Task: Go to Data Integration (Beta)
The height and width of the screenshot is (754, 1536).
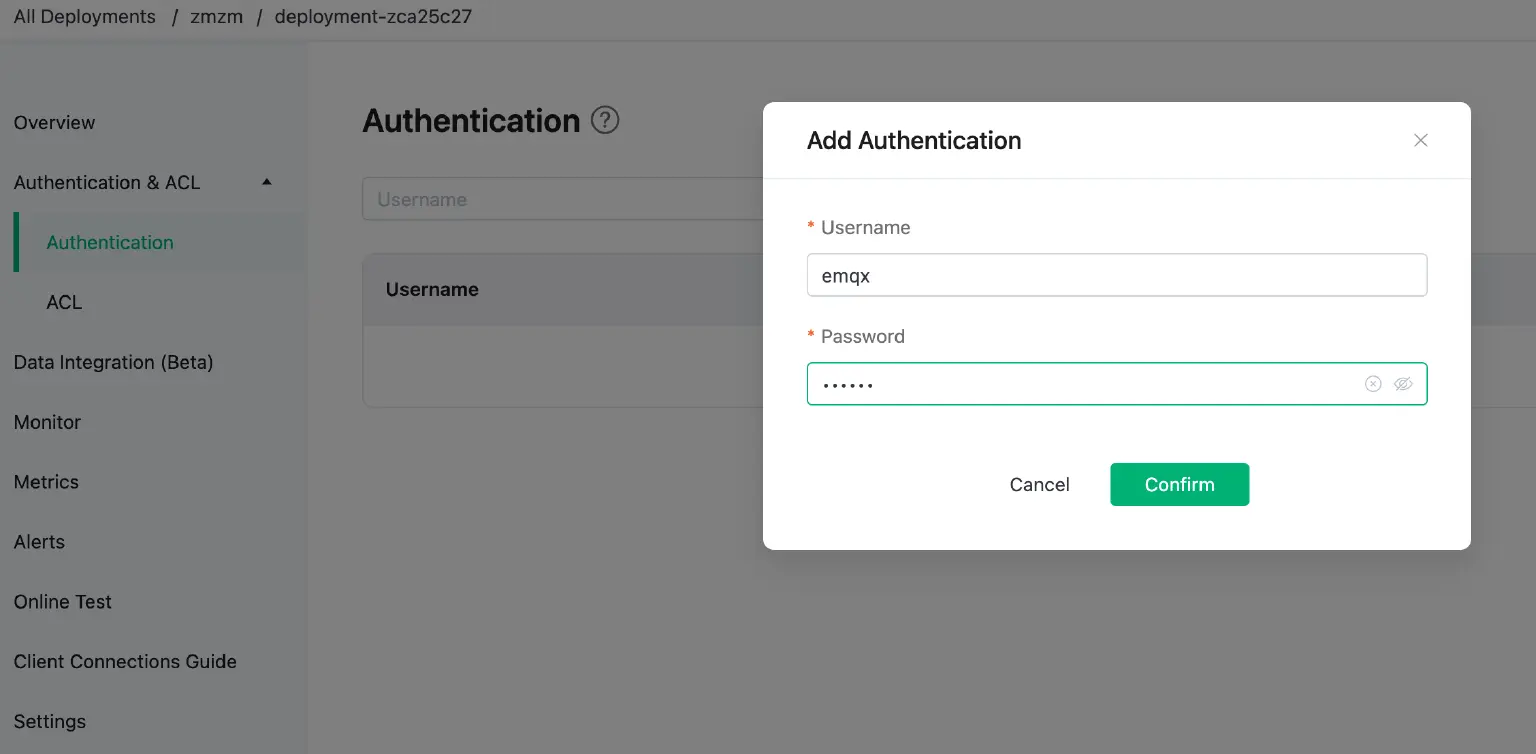Action: tap(113, 362)
